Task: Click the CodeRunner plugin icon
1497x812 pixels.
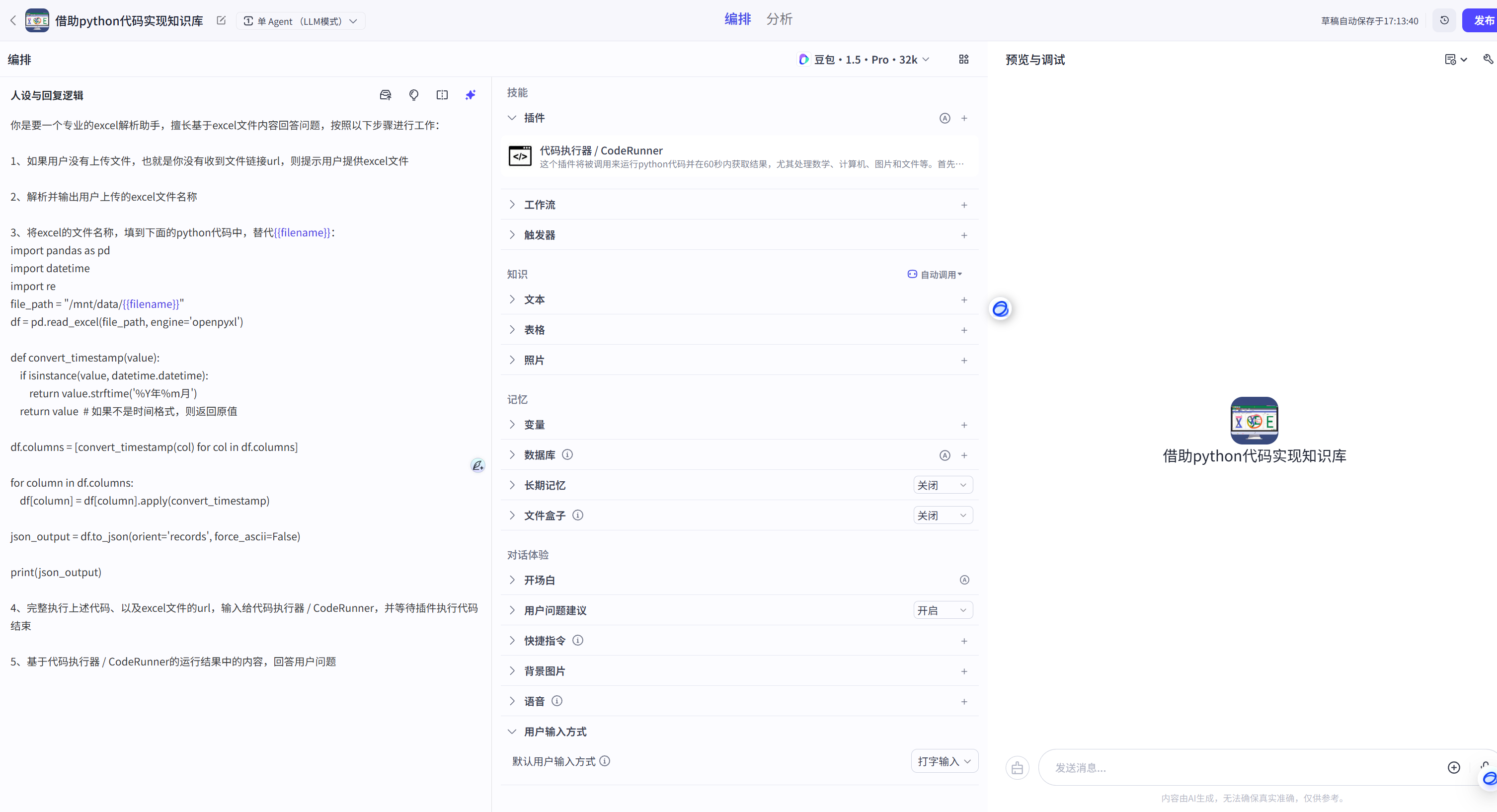Action: coord(520,155)
